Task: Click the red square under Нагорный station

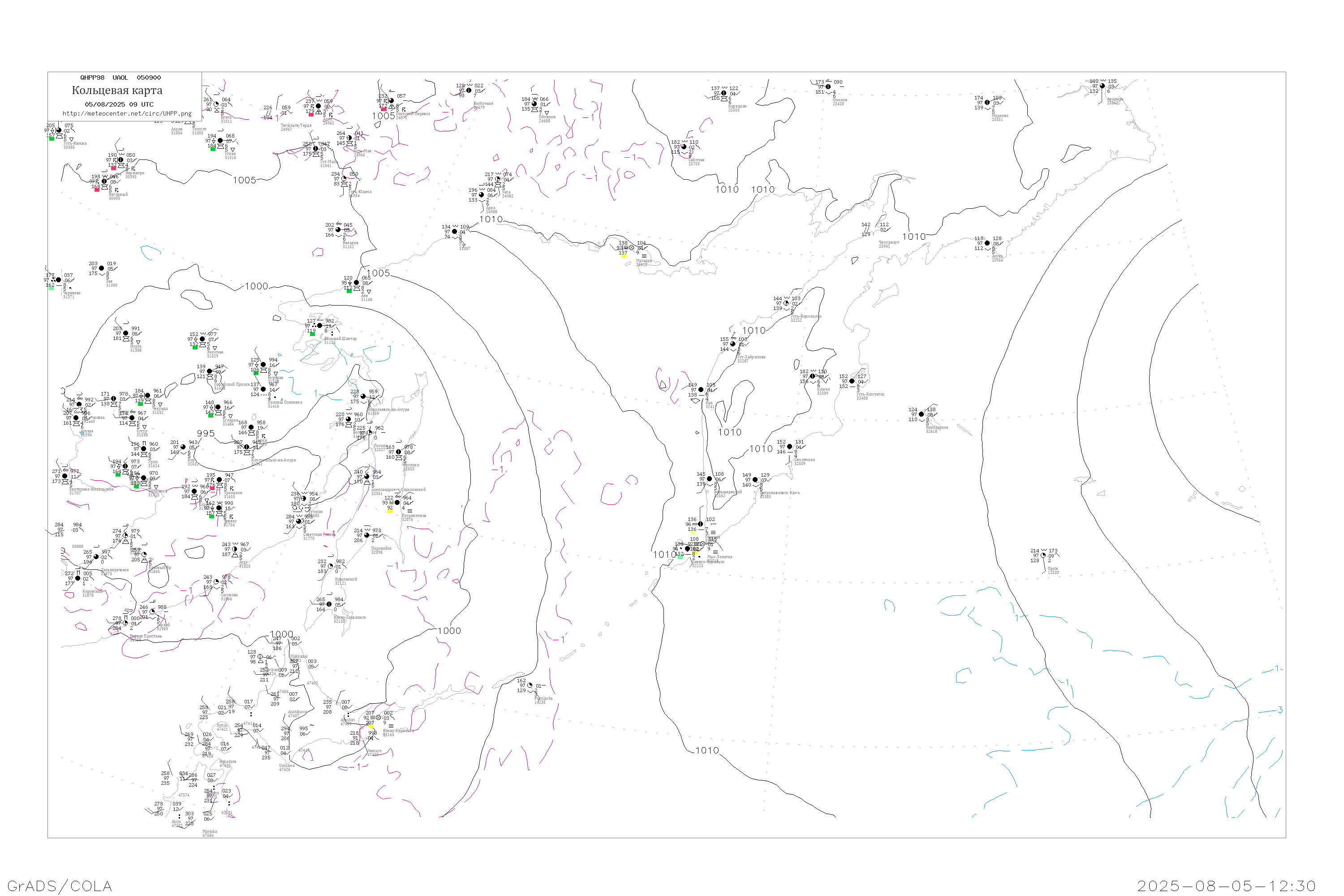Action: click(97, 190)
